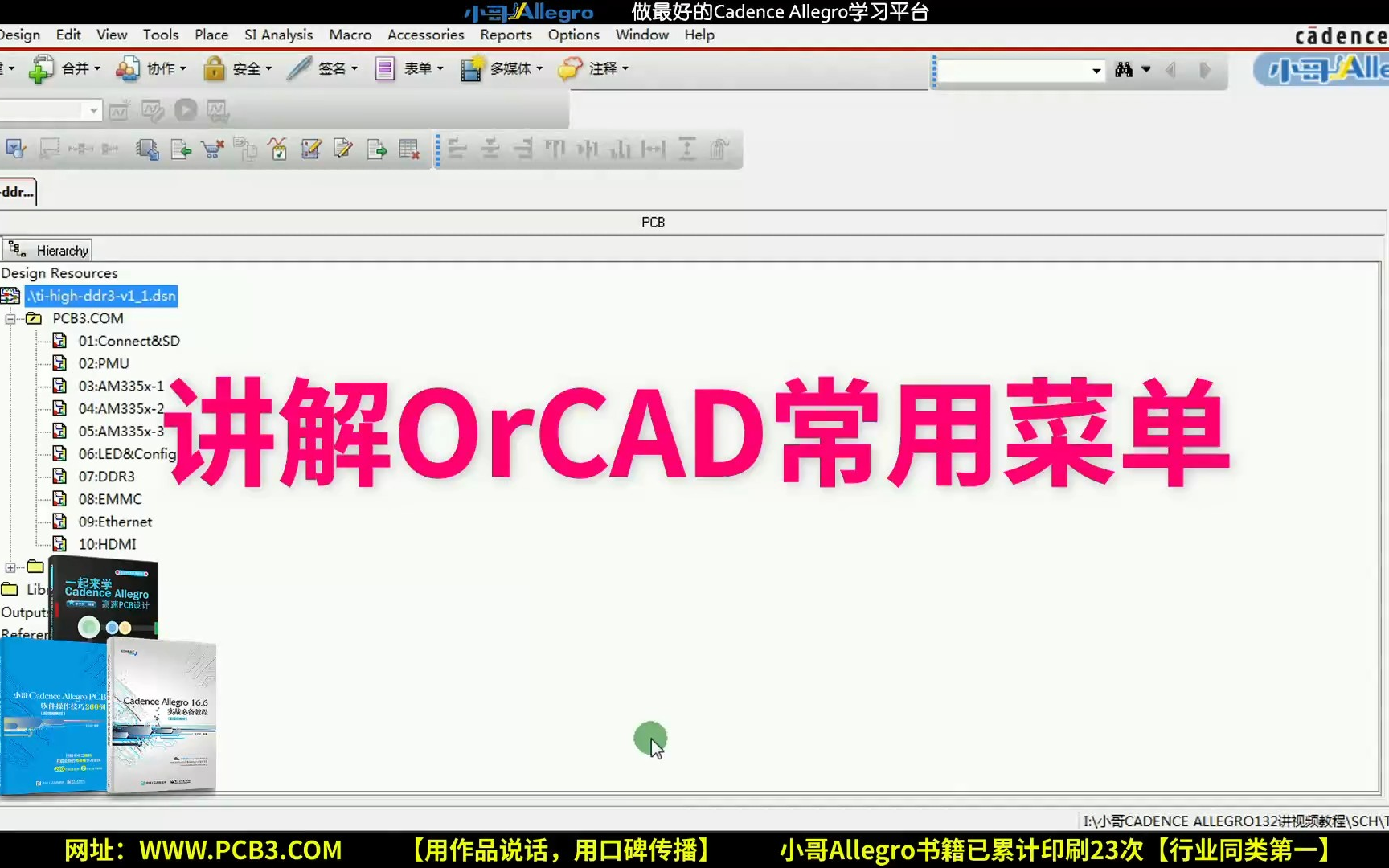Open the Reports menu
The height and width of the screenshot is (868, 1389).
pyautogui.click(x=506, y=35)
